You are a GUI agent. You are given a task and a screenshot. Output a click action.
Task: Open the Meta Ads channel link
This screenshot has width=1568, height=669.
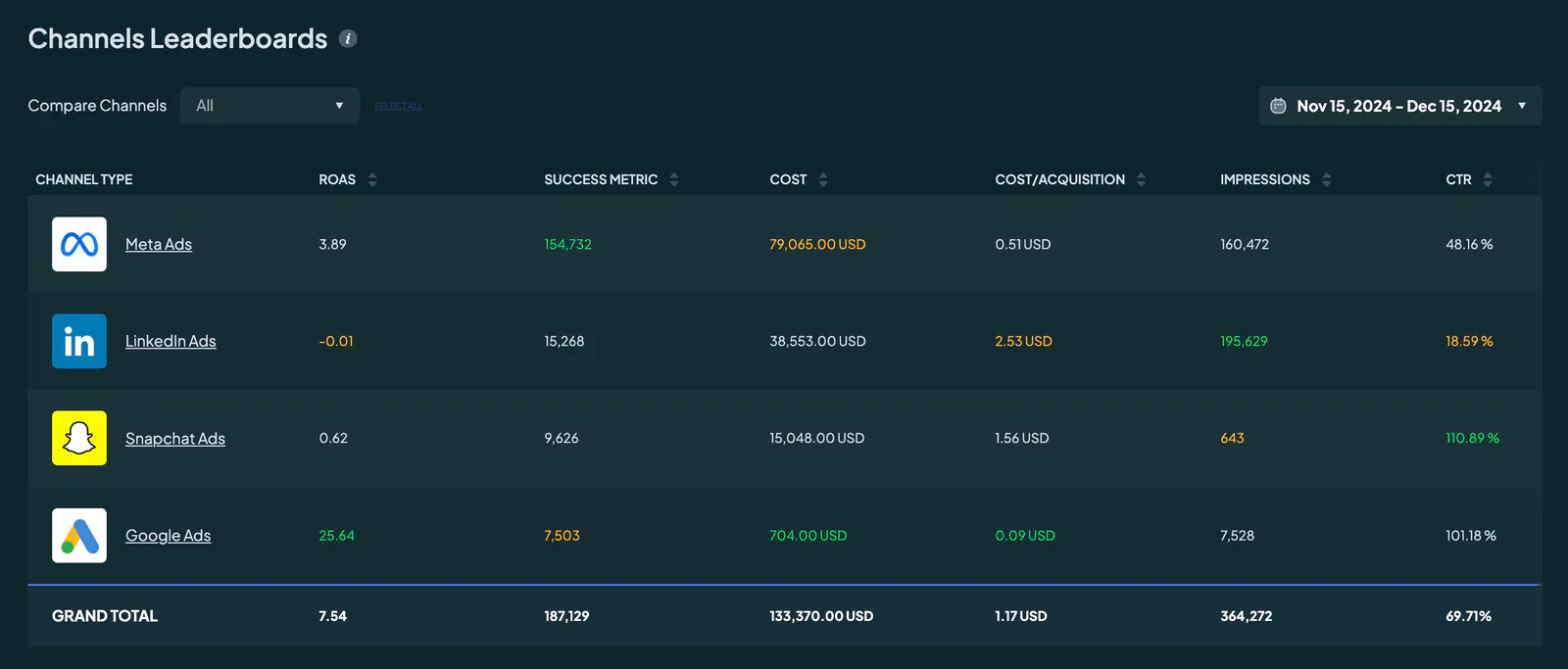(x=159, y=244)
